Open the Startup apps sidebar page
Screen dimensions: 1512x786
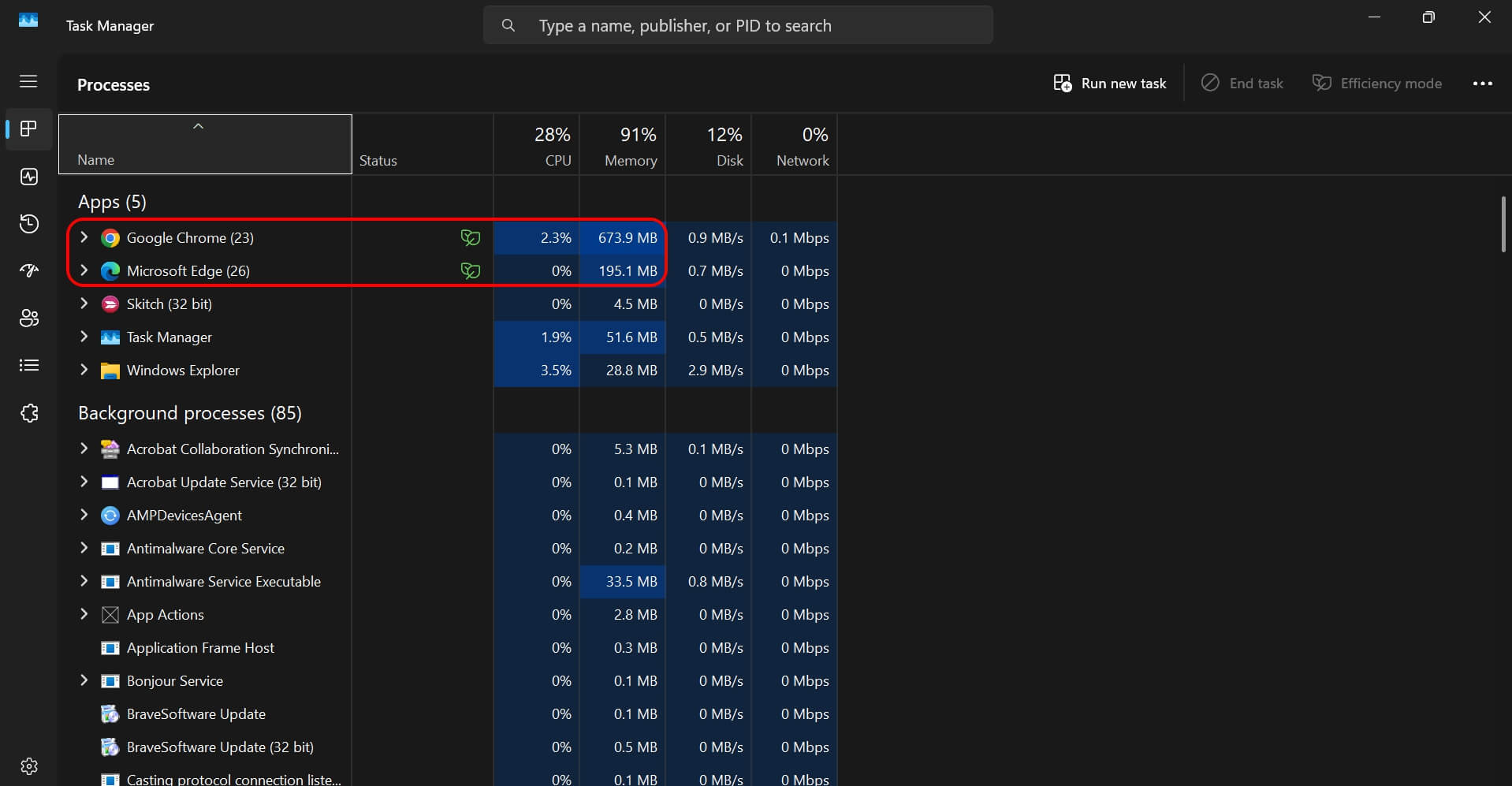pyautogui.click(x=29, y=271)
